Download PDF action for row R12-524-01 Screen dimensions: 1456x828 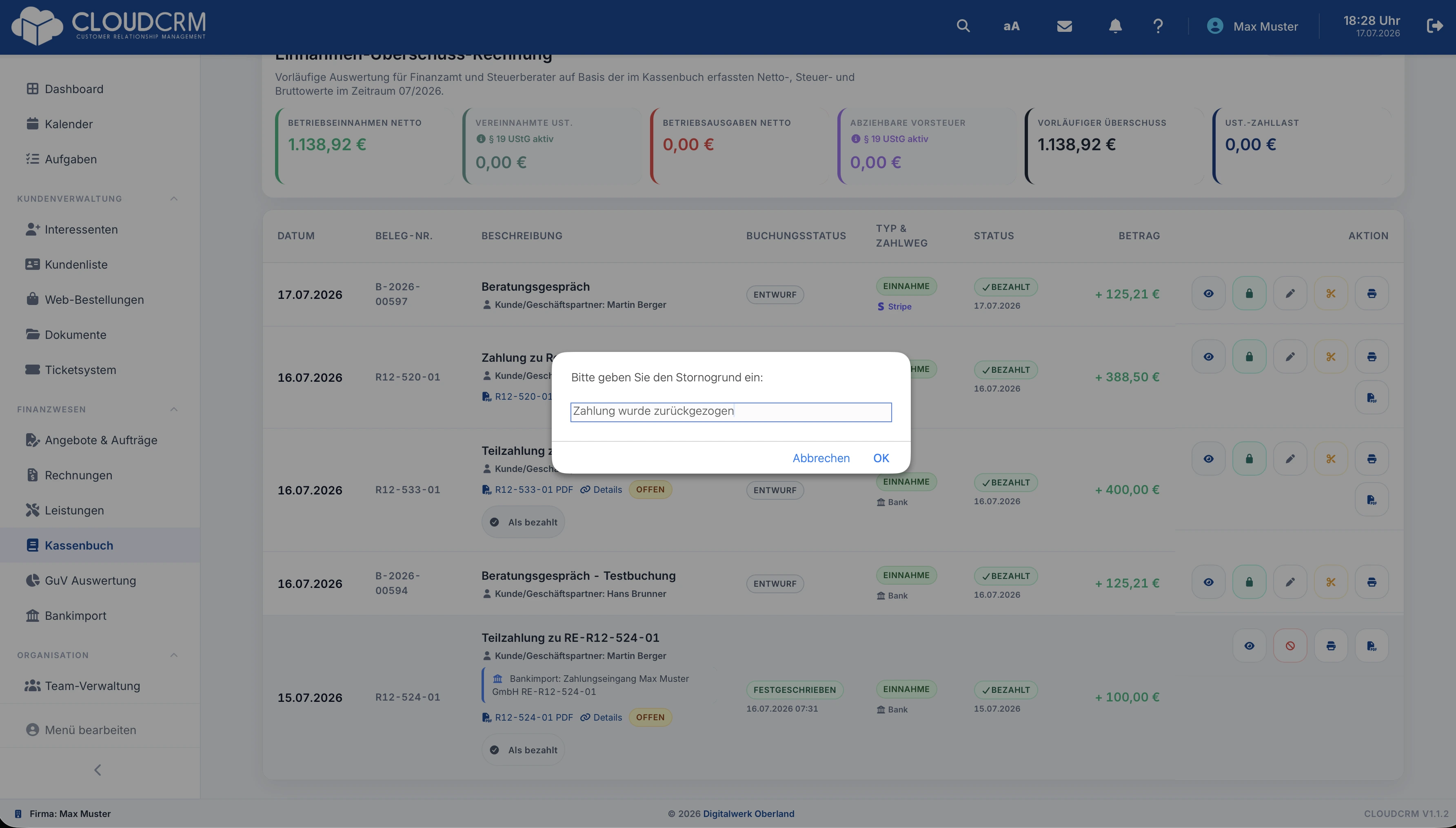1372,645
